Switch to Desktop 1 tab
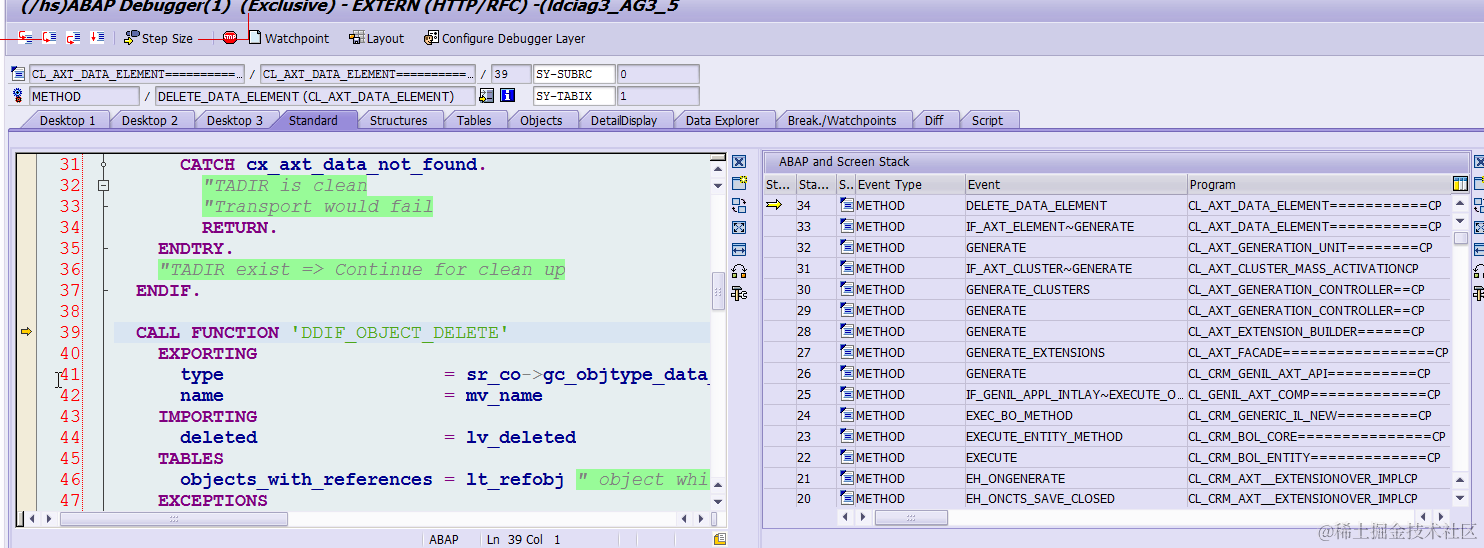The height and width of the screenshot is (548, 1484). pos(67,120)
